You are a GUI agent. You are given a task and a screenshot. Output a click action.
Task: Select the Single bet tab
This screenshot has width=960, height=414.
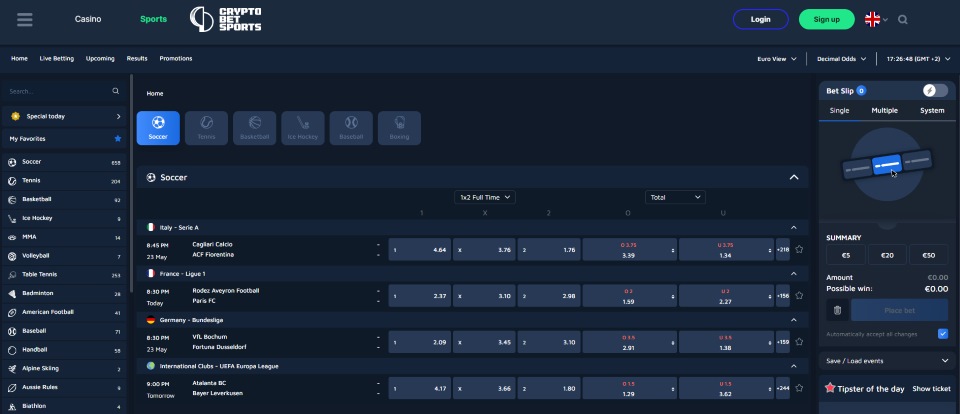pos(839,110)
